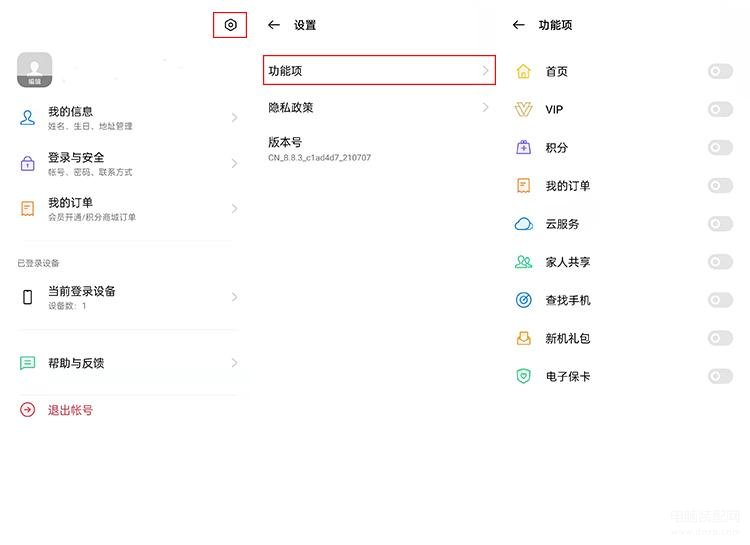This screenshot has height=545, width=750.
Task: Switch on 新机礼包 toggle
Action: pos(720,338)
